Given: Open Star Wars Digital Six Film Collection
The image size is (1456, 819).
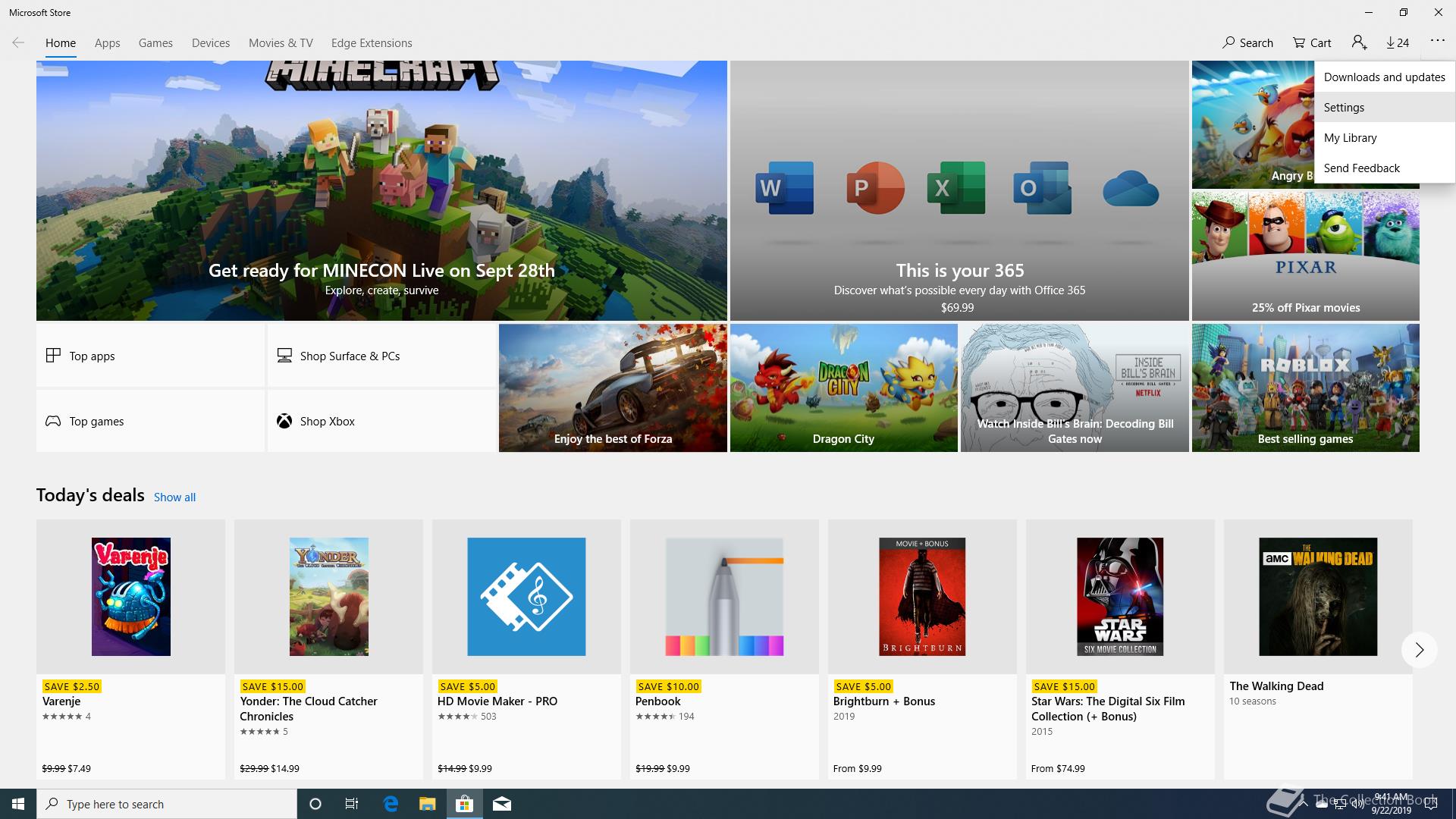Looking at the screenshot, I should 1120,649.
